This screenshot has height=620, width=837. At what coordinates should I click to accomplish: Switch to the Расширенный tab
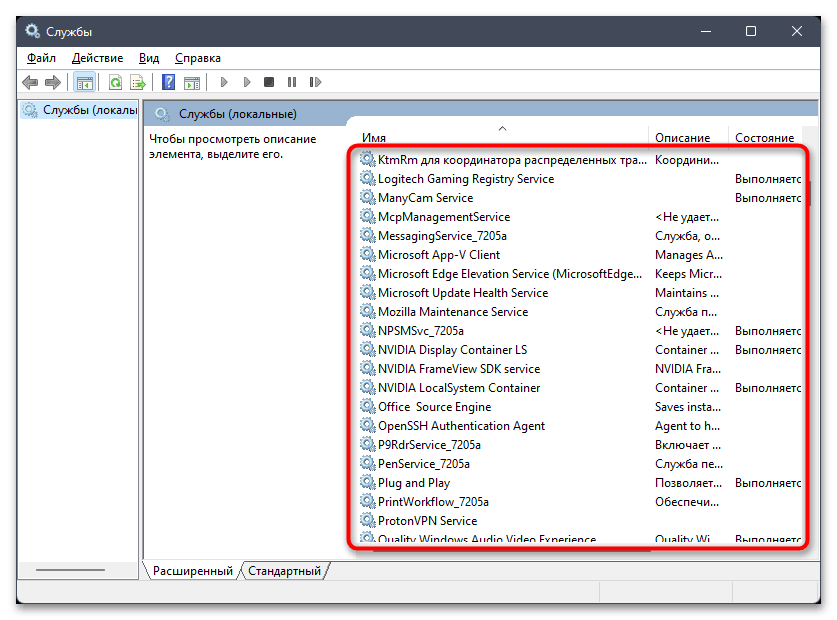click(192, 571)
